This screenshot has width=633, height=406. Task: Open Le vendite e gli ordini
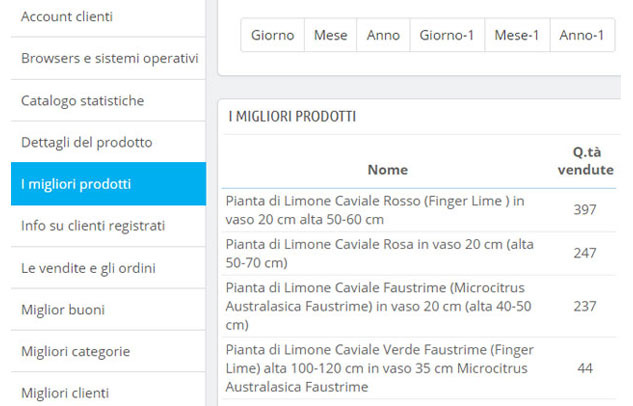[x=108, y=268]
